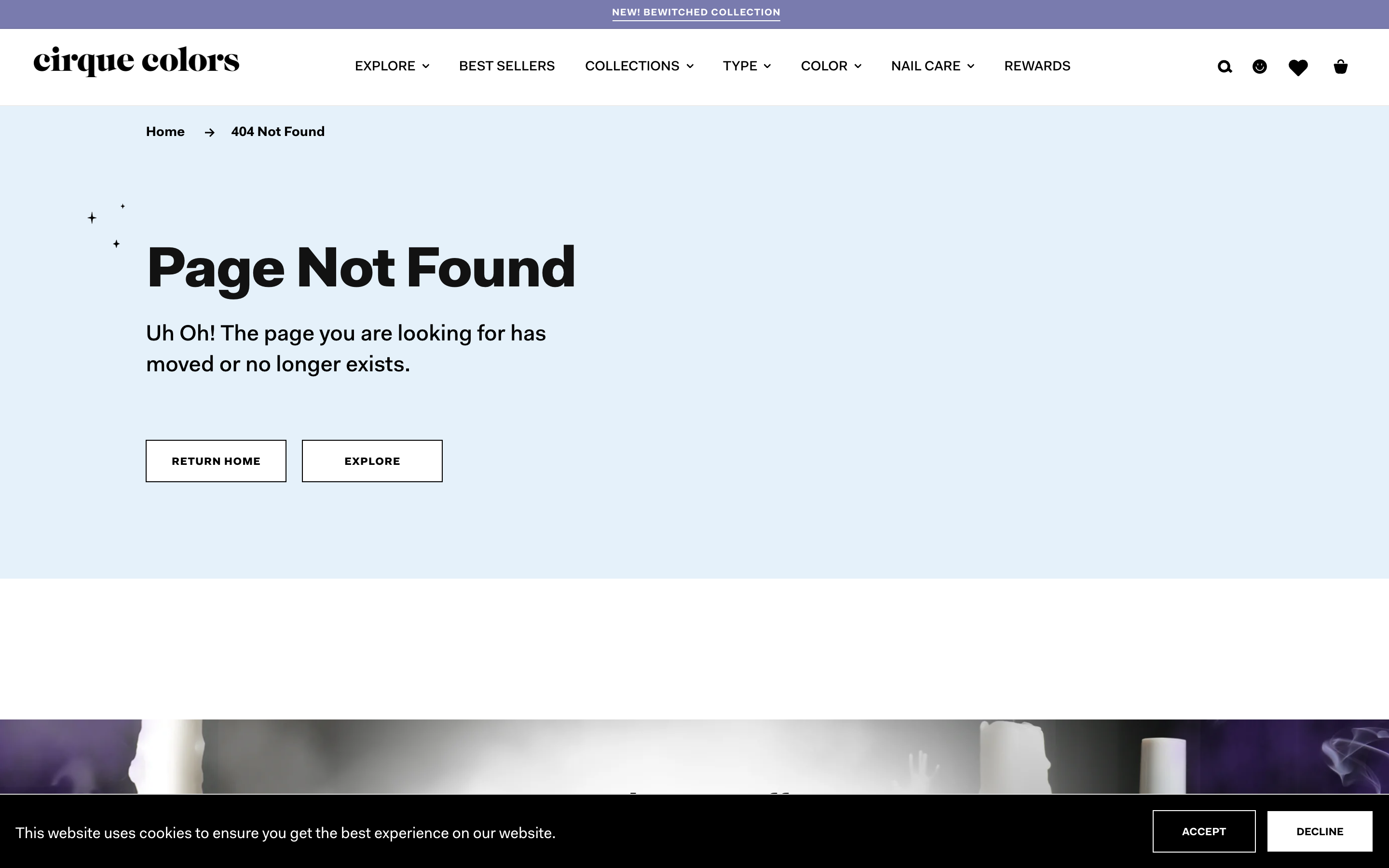Click the breadcrumb arrow icon
1389x868 pixels.
click(x=209, y=133)
